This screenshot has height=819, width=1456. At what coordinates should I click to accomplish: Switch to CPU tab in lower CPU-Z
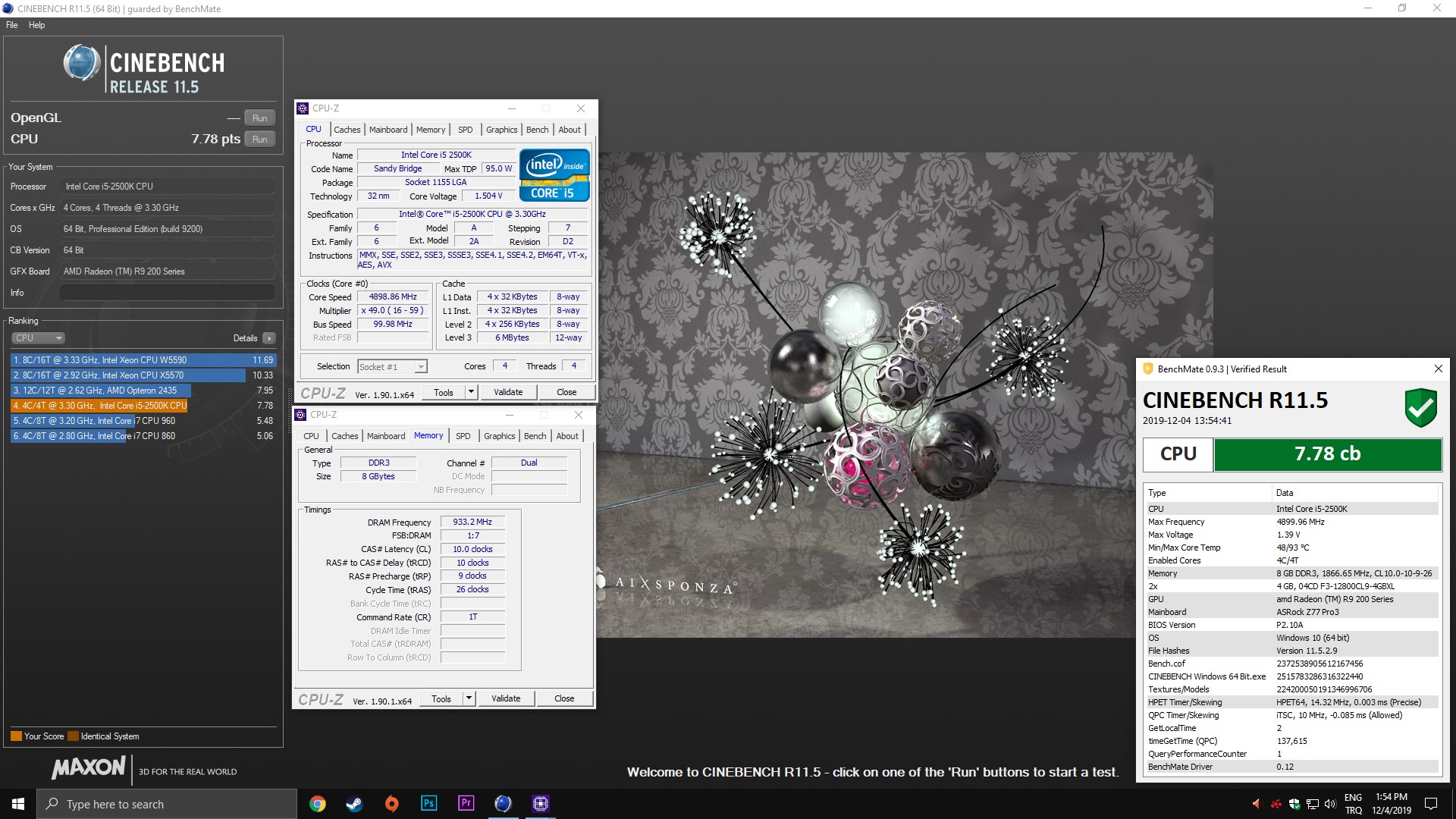[311, 436]
